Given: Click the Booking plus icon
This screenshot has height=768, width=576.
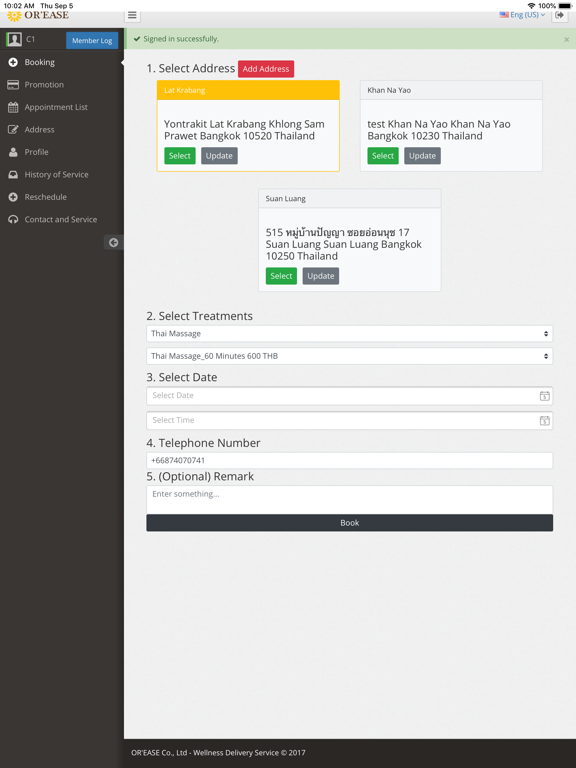Looking at the screenshot, I should 13,62.
